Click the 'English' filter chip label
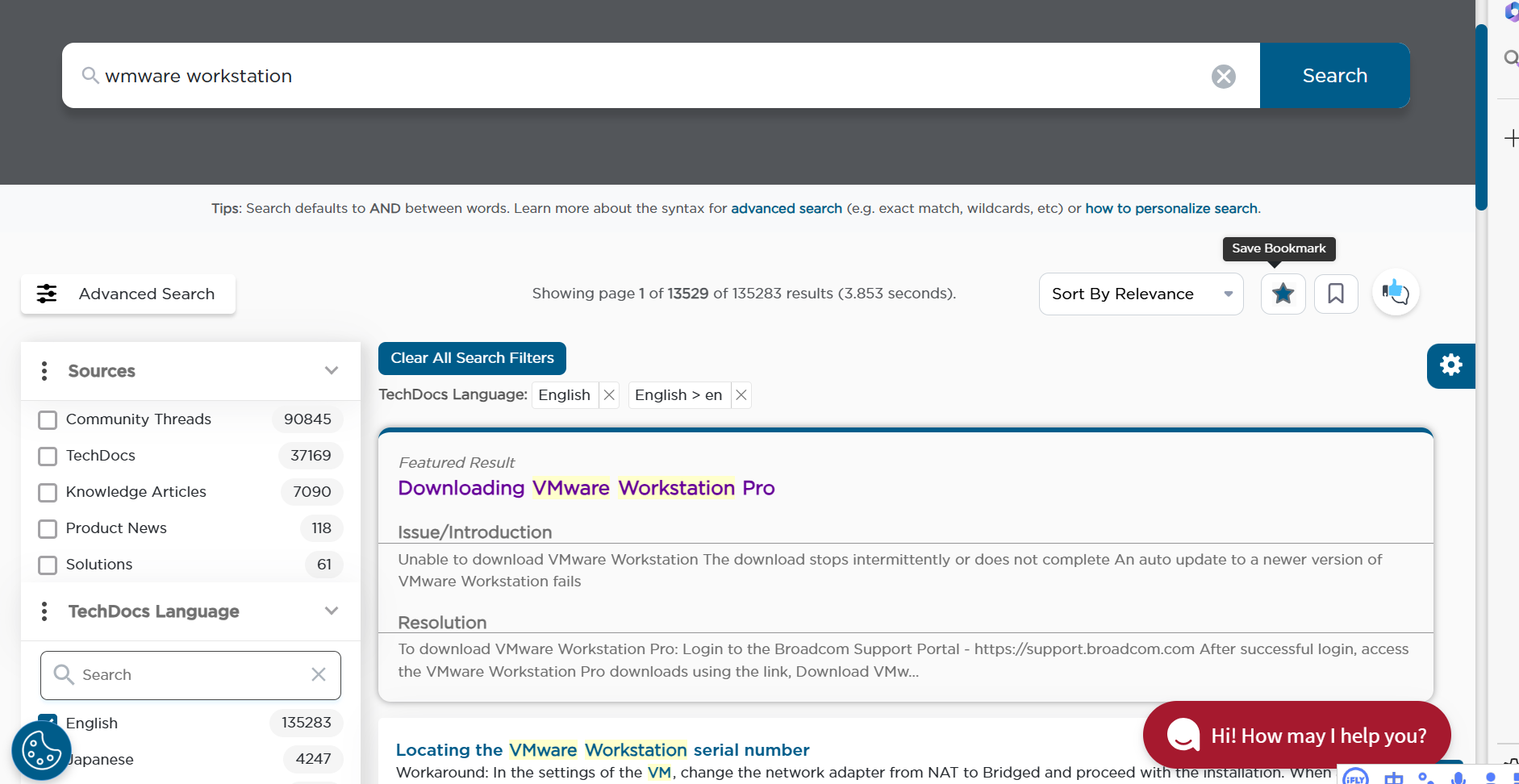 tap(565, 395)
